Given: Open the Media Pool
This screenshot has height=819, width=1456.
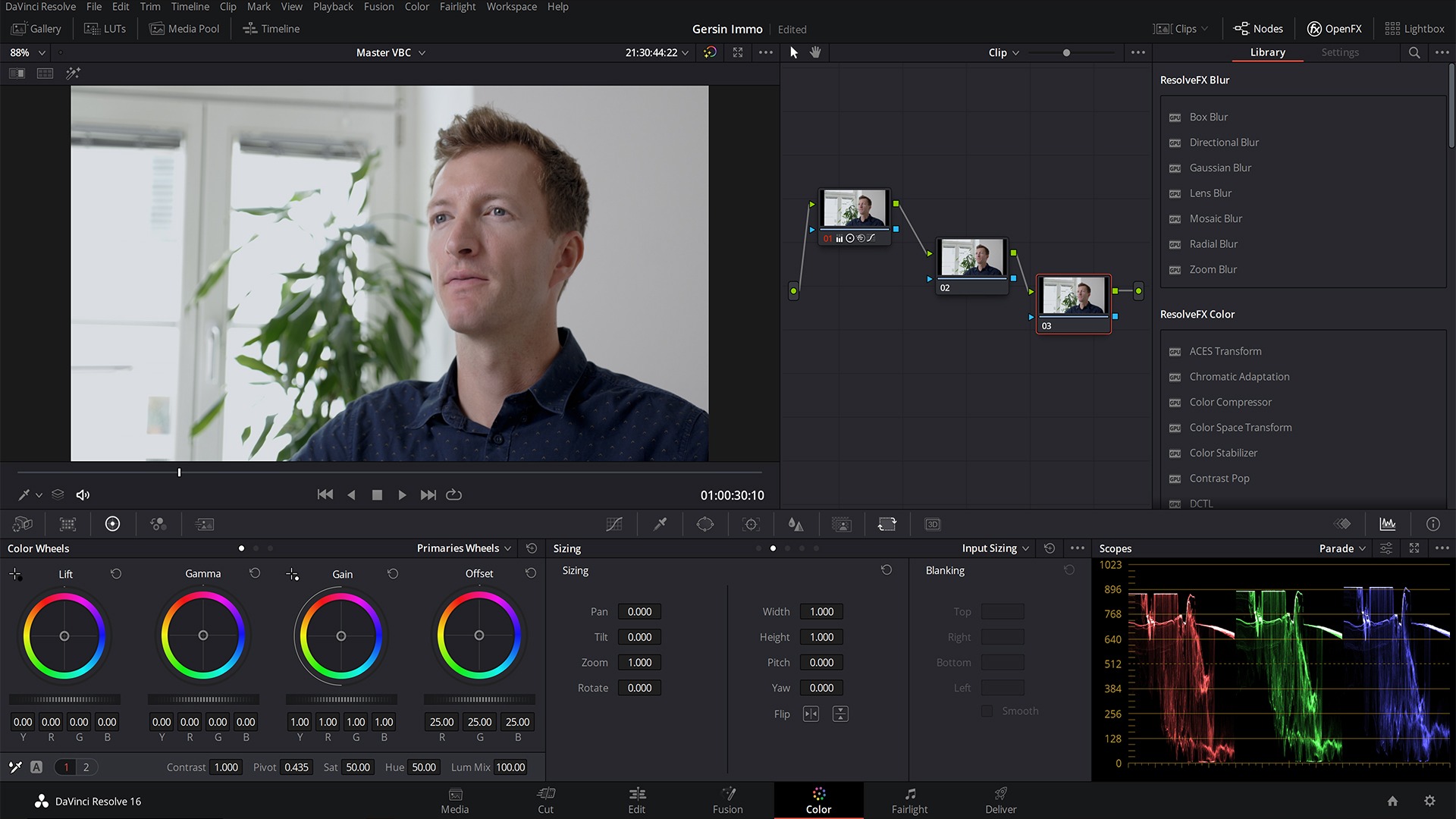Looking at the screenshot, I should tap(184, 28).
